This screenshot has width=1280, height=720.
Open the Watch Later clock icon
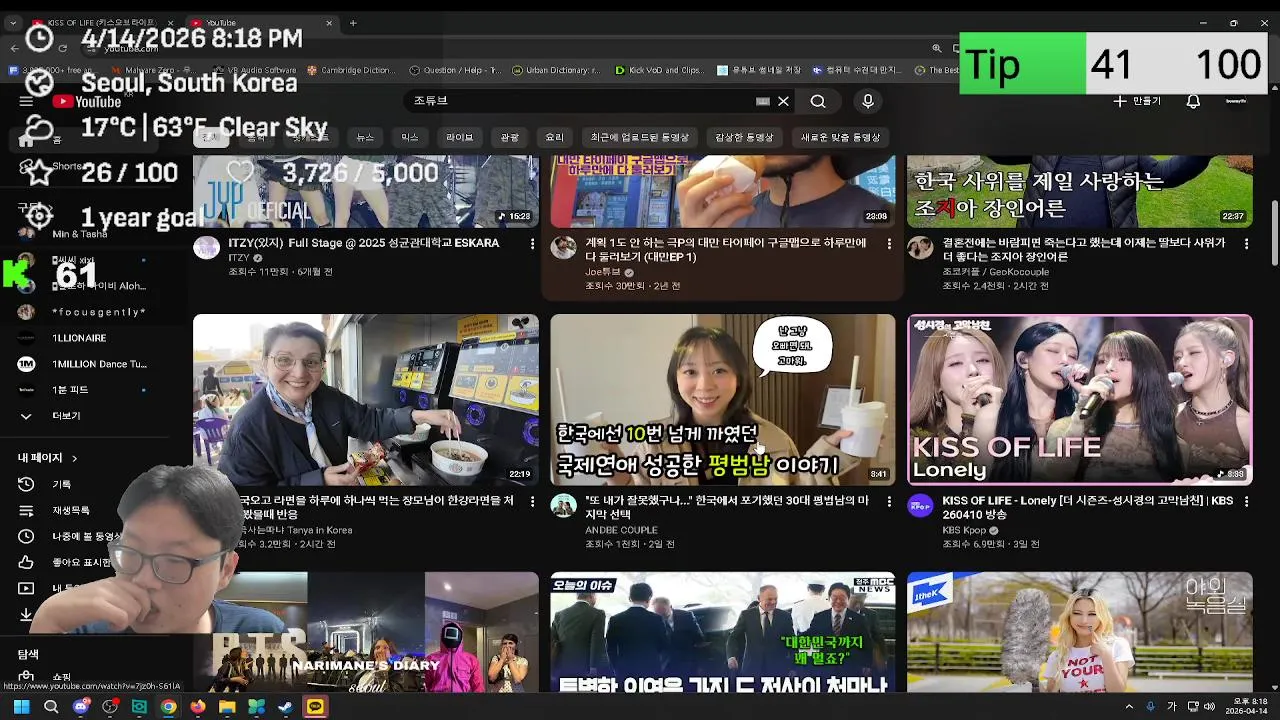click(26, 537)
